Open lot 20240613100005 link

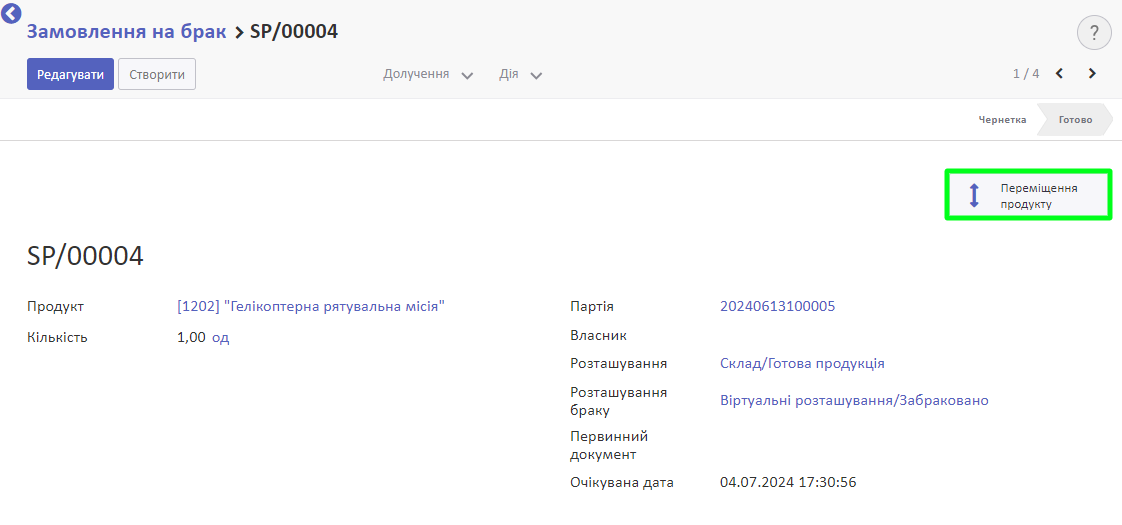pos(777,306)
